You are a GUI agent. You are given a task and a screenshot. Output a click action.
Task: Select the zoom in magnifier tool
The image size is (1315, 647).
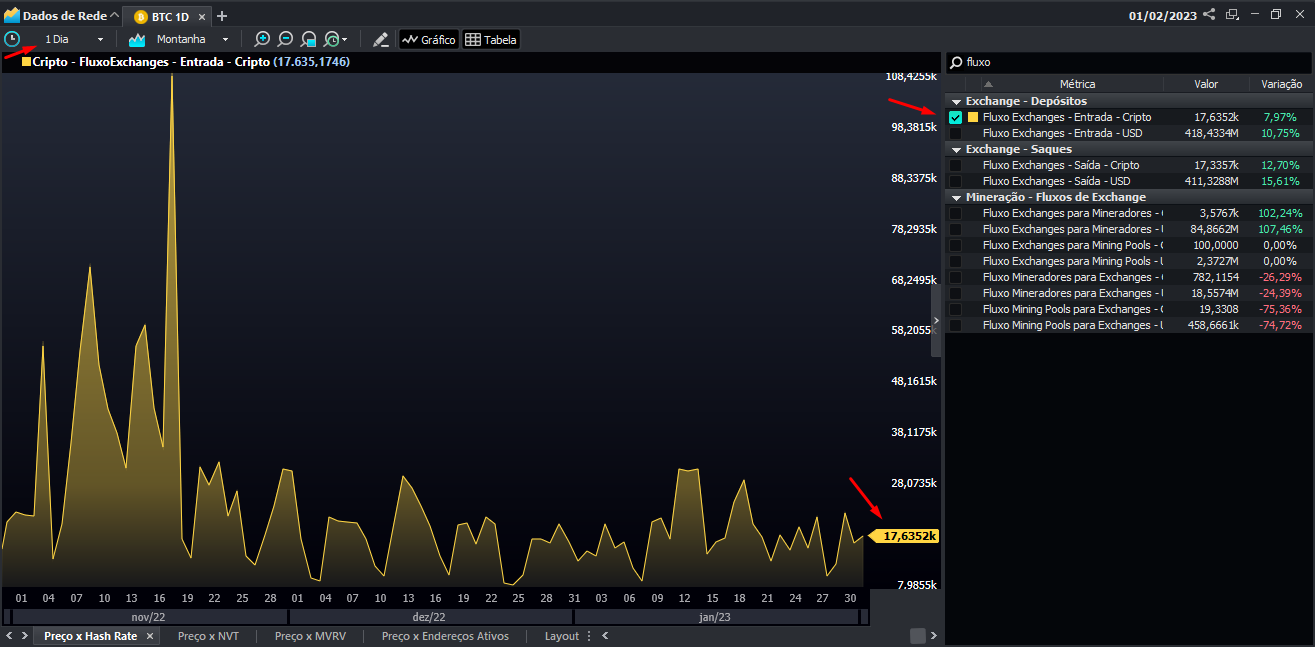click(x=262, y=38)
